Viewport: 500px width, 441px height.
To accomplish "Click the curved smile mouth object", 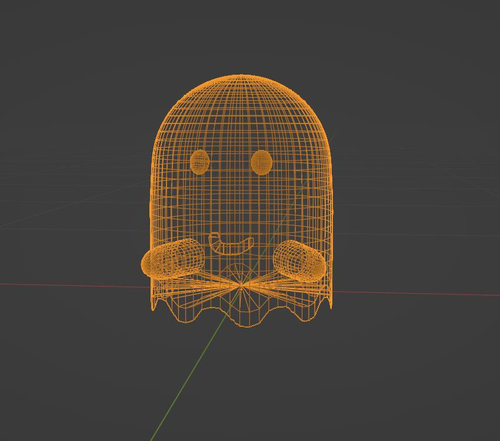I will click(x=231, y=244).
